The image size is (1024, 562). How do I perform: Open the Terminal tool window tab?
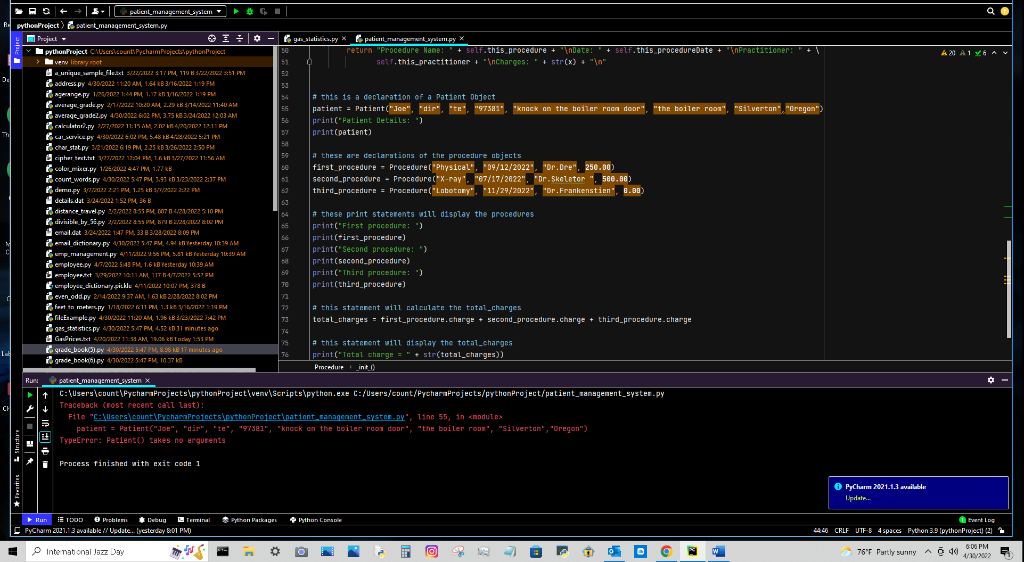195,520
